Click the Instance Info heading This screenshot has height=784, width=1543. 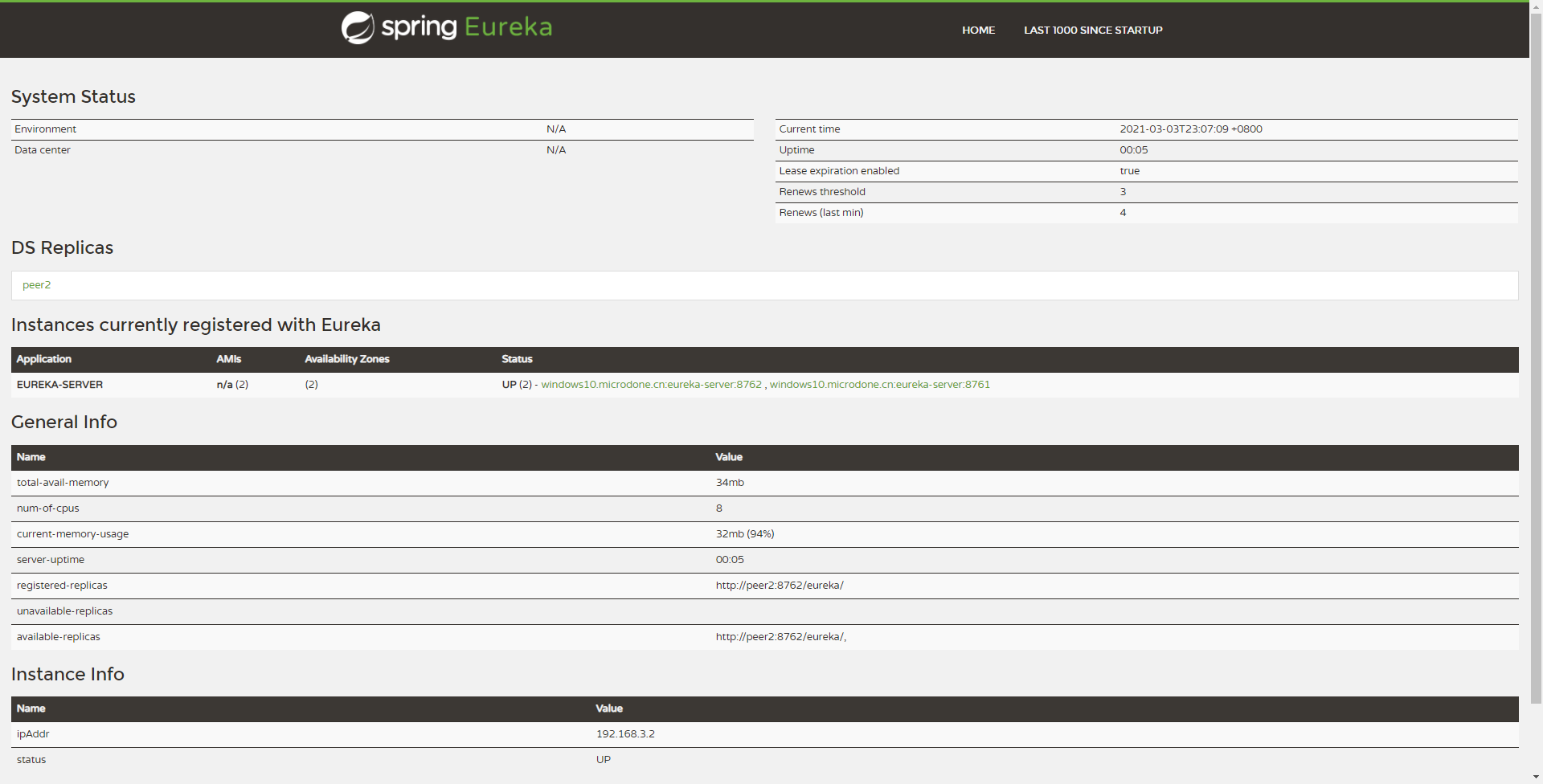click(x=68, y=674)
